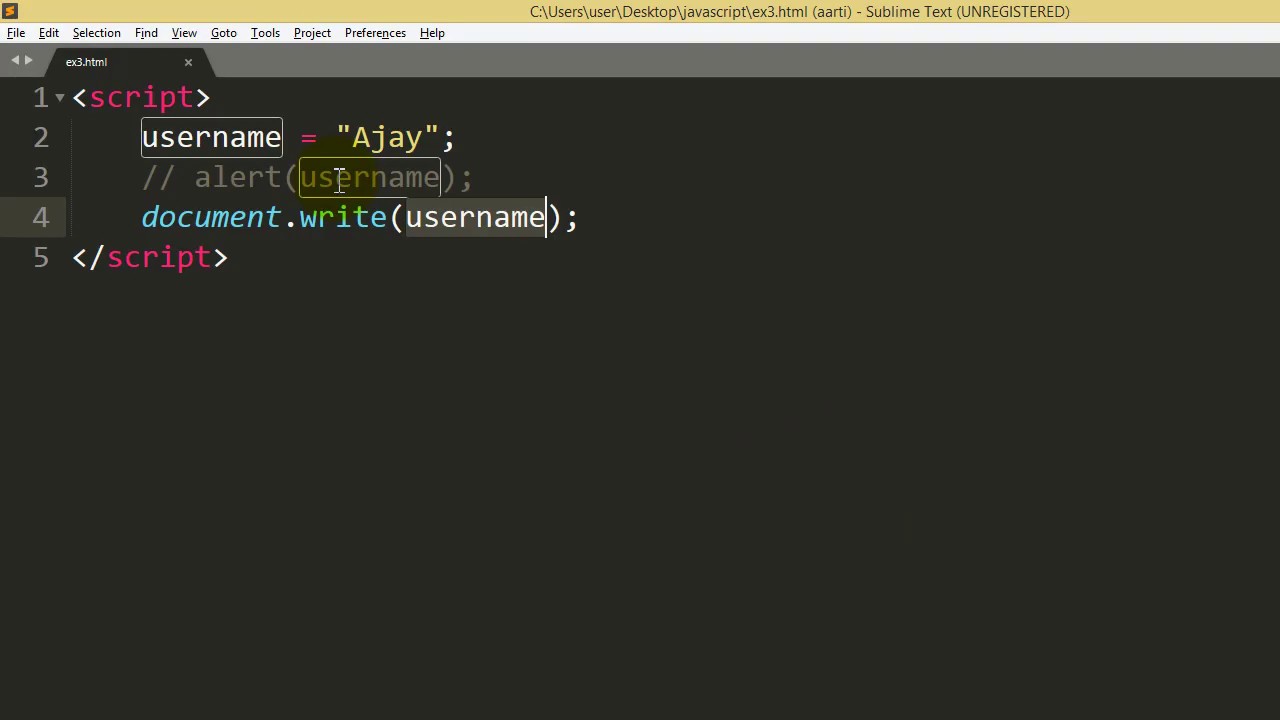
Task: Click the commented alert word on line 3
Action: coord(238,177)
